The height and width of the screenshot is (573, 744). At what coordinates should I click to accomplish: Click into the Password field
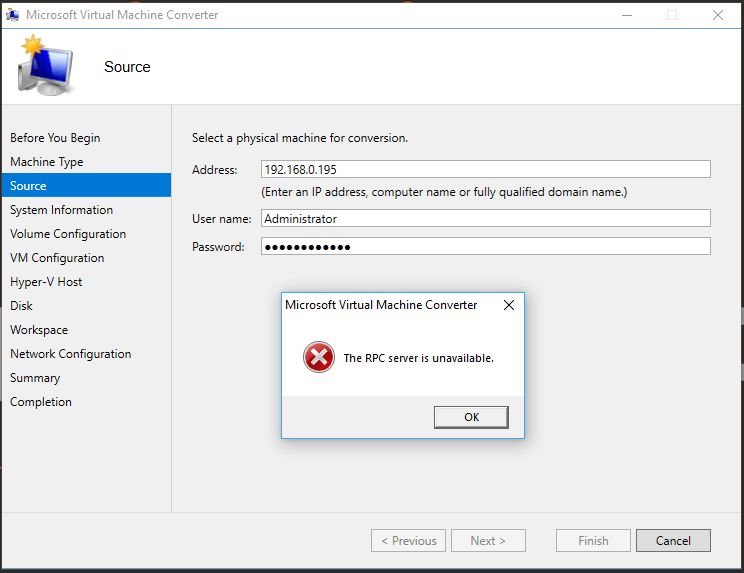[x=485, y=246]
